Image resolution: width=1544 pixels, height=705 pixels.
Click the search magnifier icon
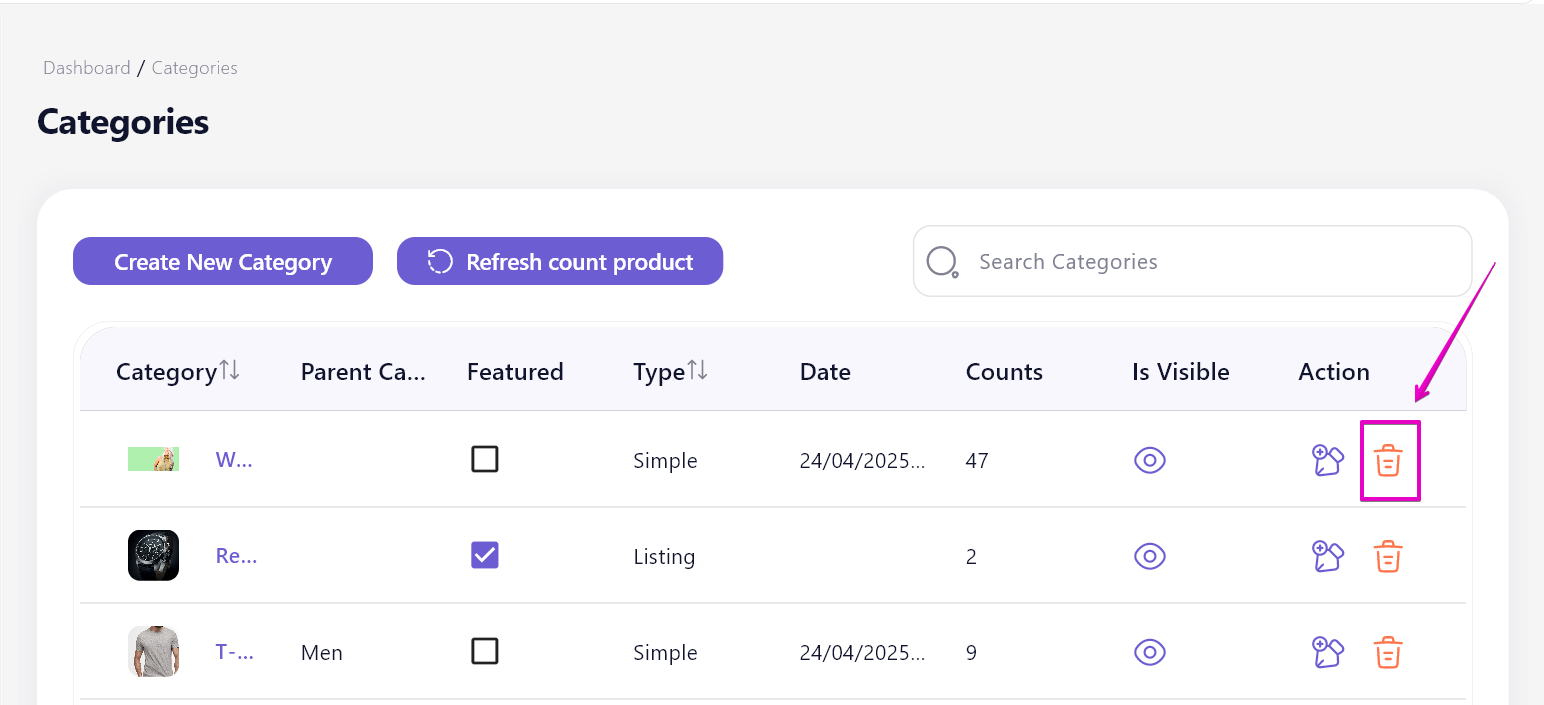coord(943,262)
